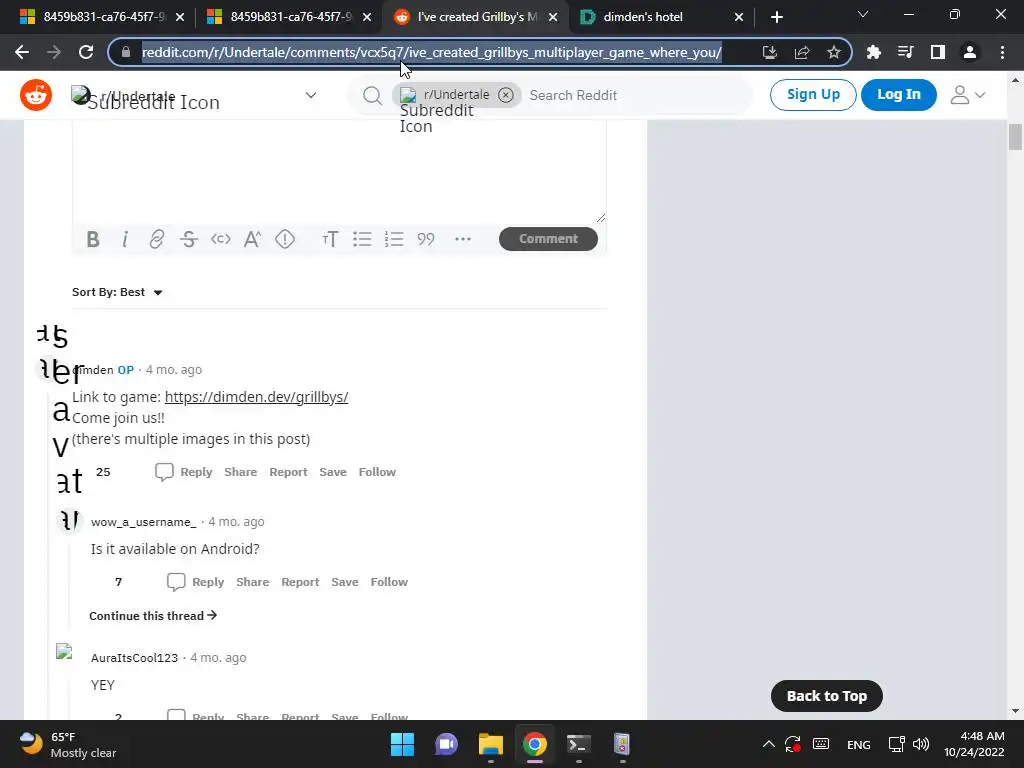Click the Log In button

(899, 95)
